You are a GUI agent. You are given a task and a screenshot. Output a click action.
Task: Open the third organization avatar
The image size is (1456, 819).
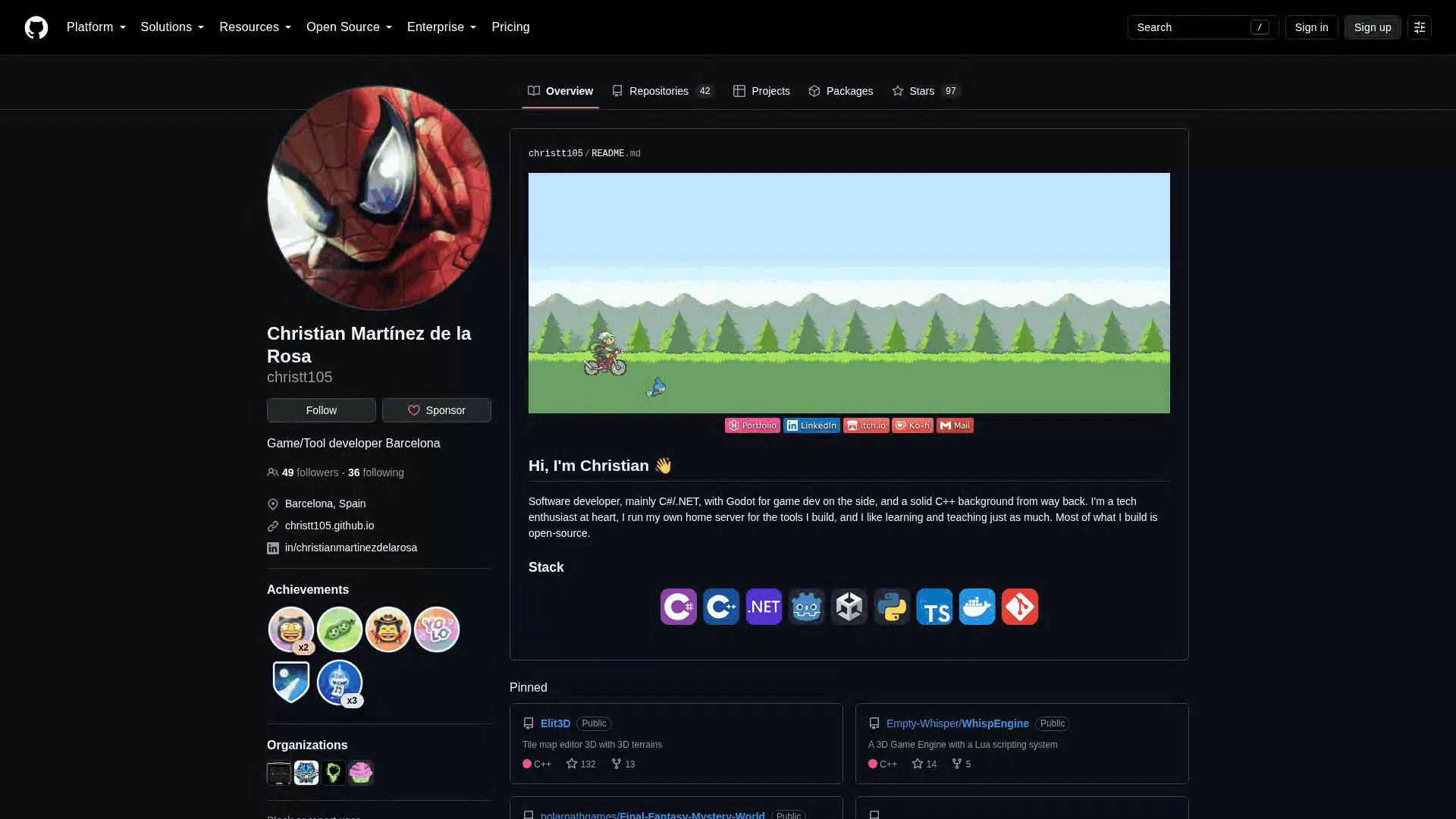334,773
